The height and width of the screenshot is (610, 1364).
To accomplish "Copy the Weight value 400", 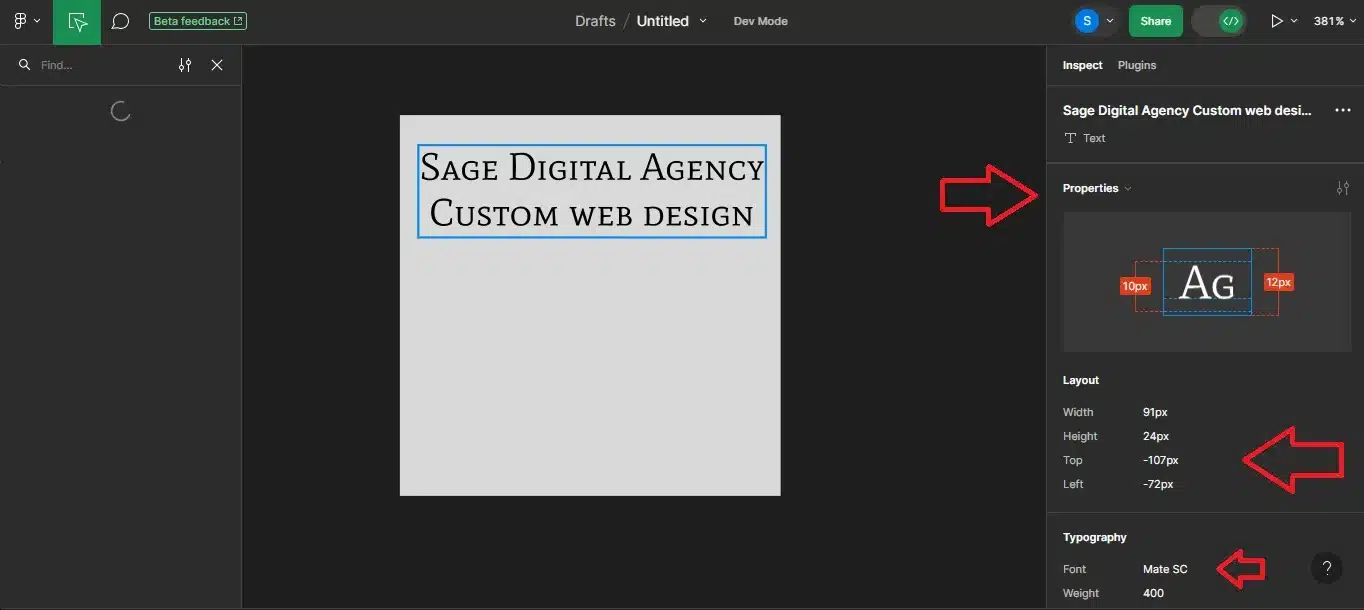I will [x=1153, y=593].
